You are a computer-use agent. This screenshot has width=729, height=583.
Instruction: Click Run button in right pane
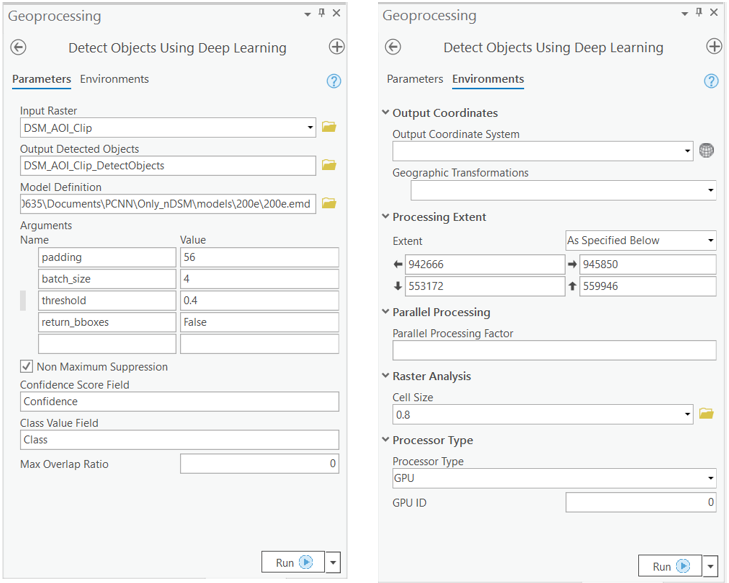point(669,567)
